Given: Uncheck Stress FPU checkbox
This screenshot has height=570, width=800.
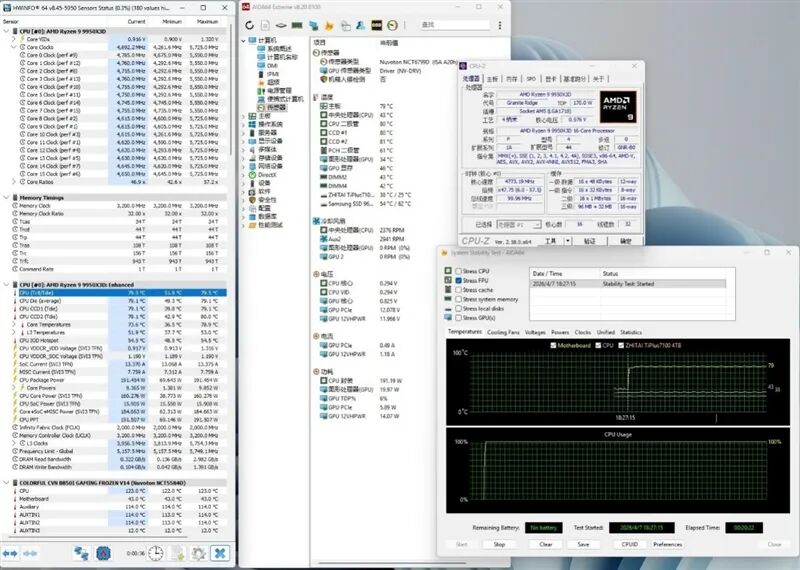Looking at the screenshot, I should coord(458,281).
